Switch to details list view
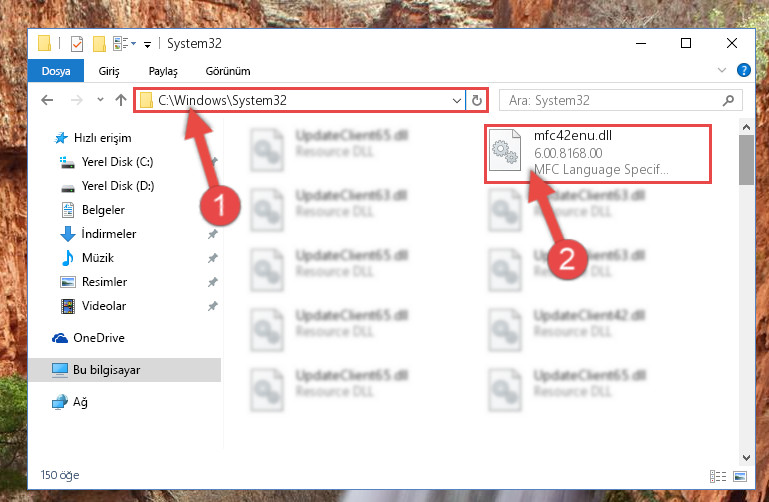Viewport: 769px width, 502px height. pyautogui.click(x=718, y=476)
